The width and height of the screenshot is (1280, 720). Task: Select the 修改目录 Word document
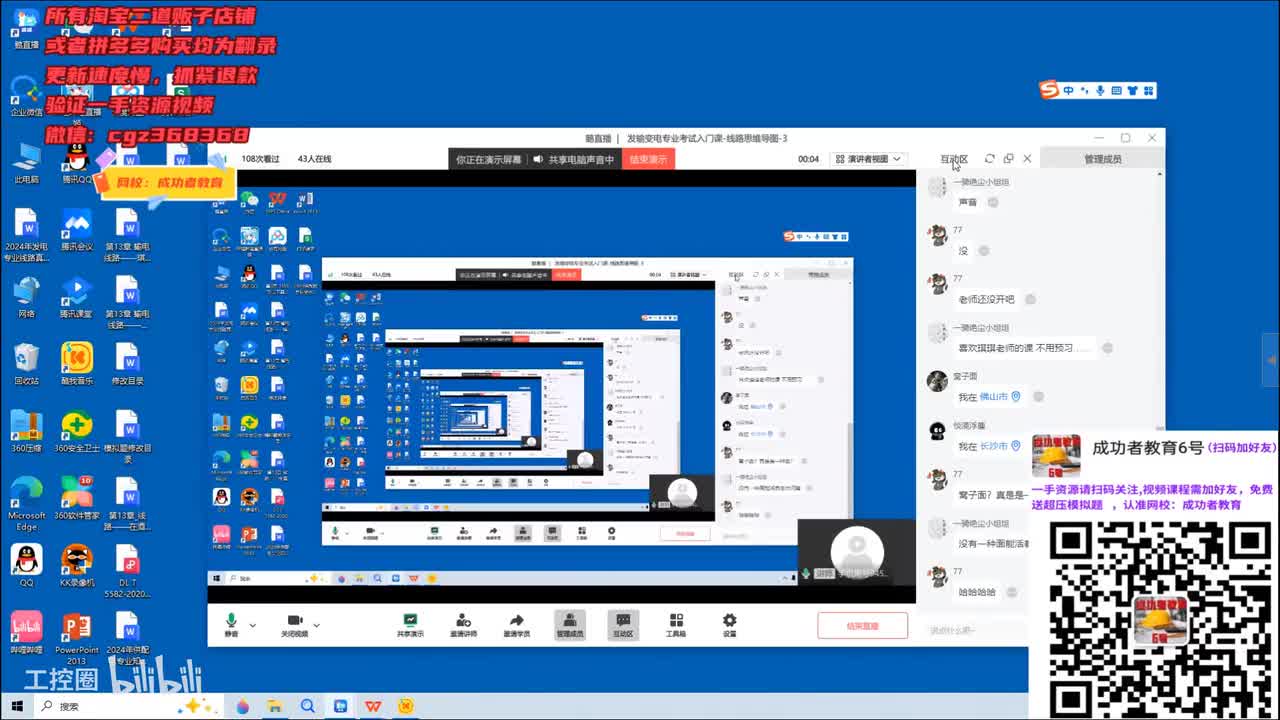tap(127, 365)
